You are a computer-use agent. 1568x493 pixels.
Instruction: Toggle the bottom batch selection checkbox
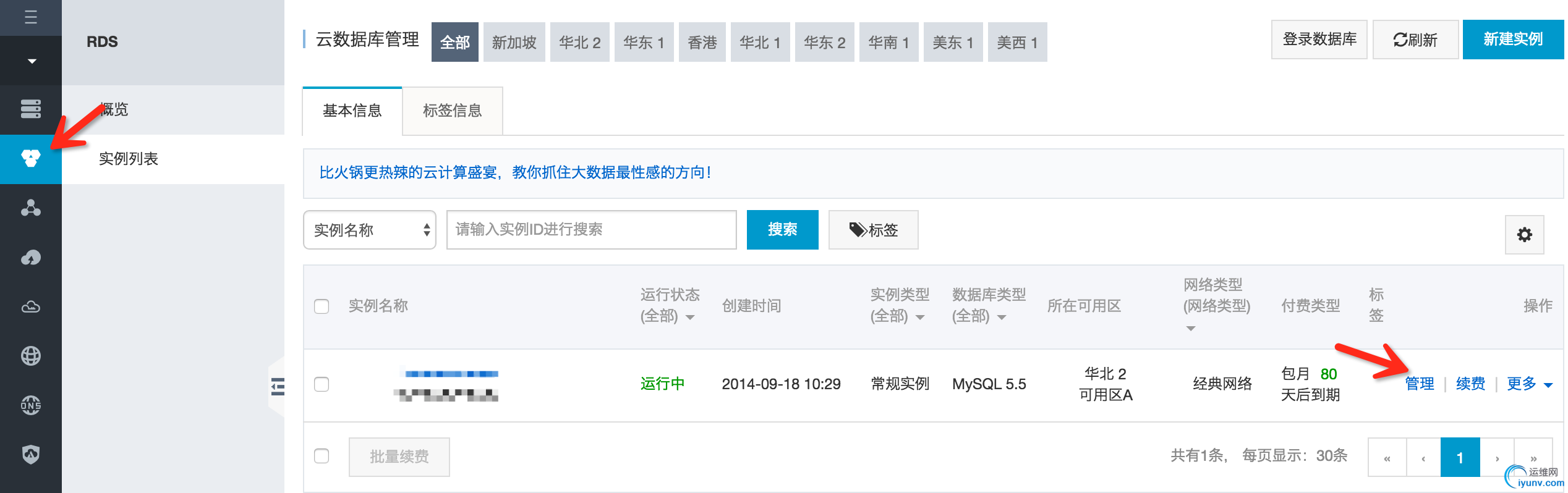pos(322,456)
